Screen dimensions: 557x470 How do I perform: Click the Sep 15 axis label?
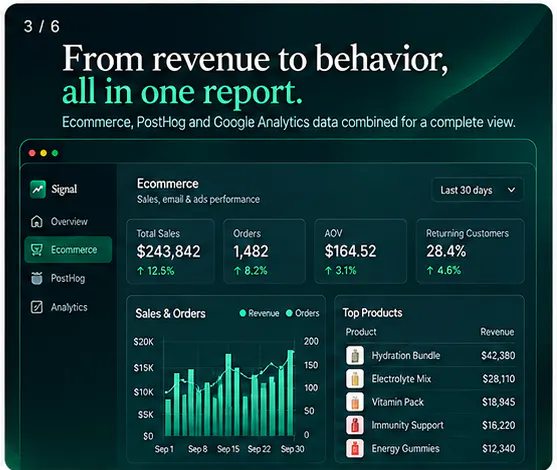(228, 449)
